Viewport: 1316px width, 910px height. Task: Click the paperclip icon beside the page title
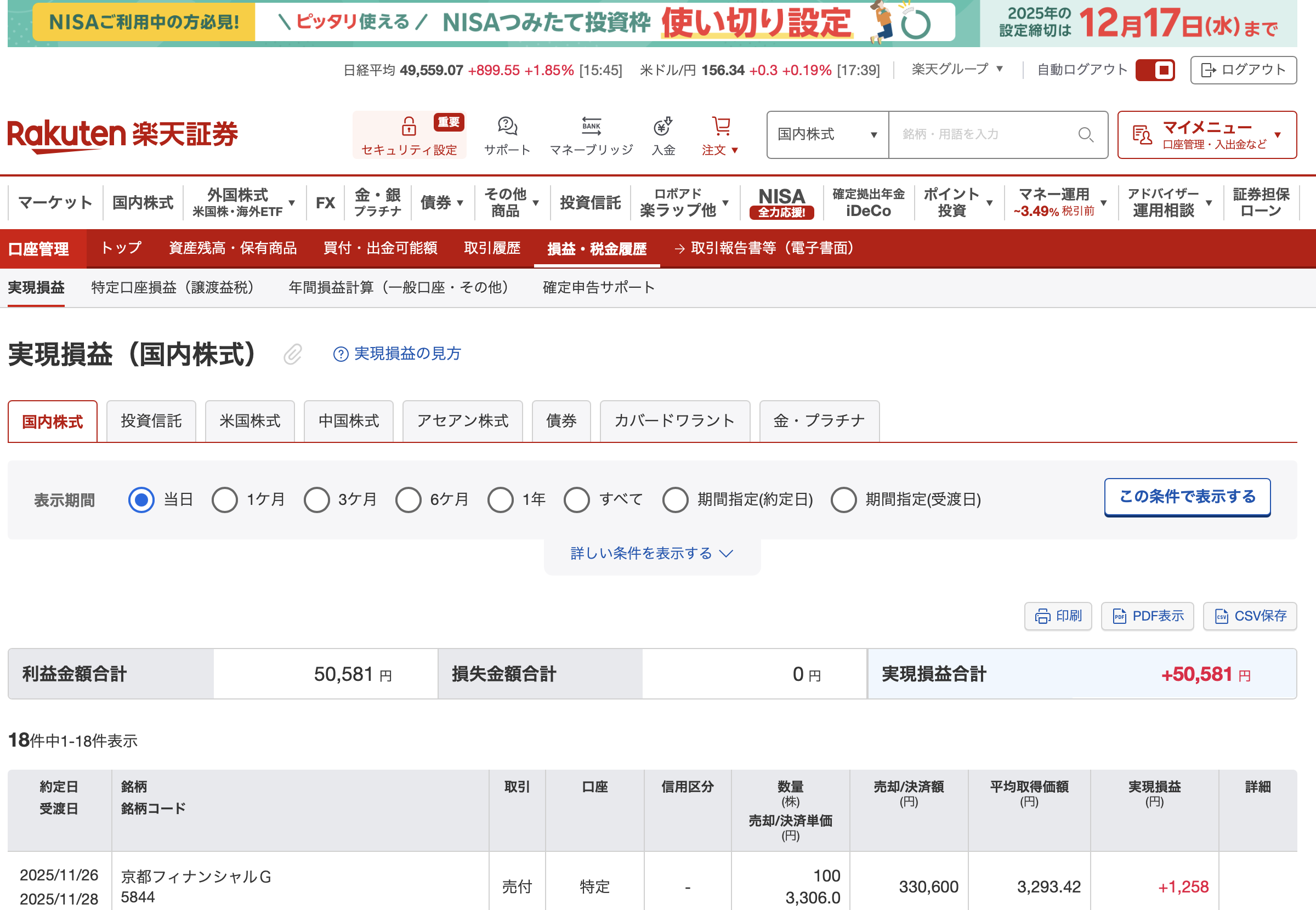pyautogui.click(x=292, y=354)
